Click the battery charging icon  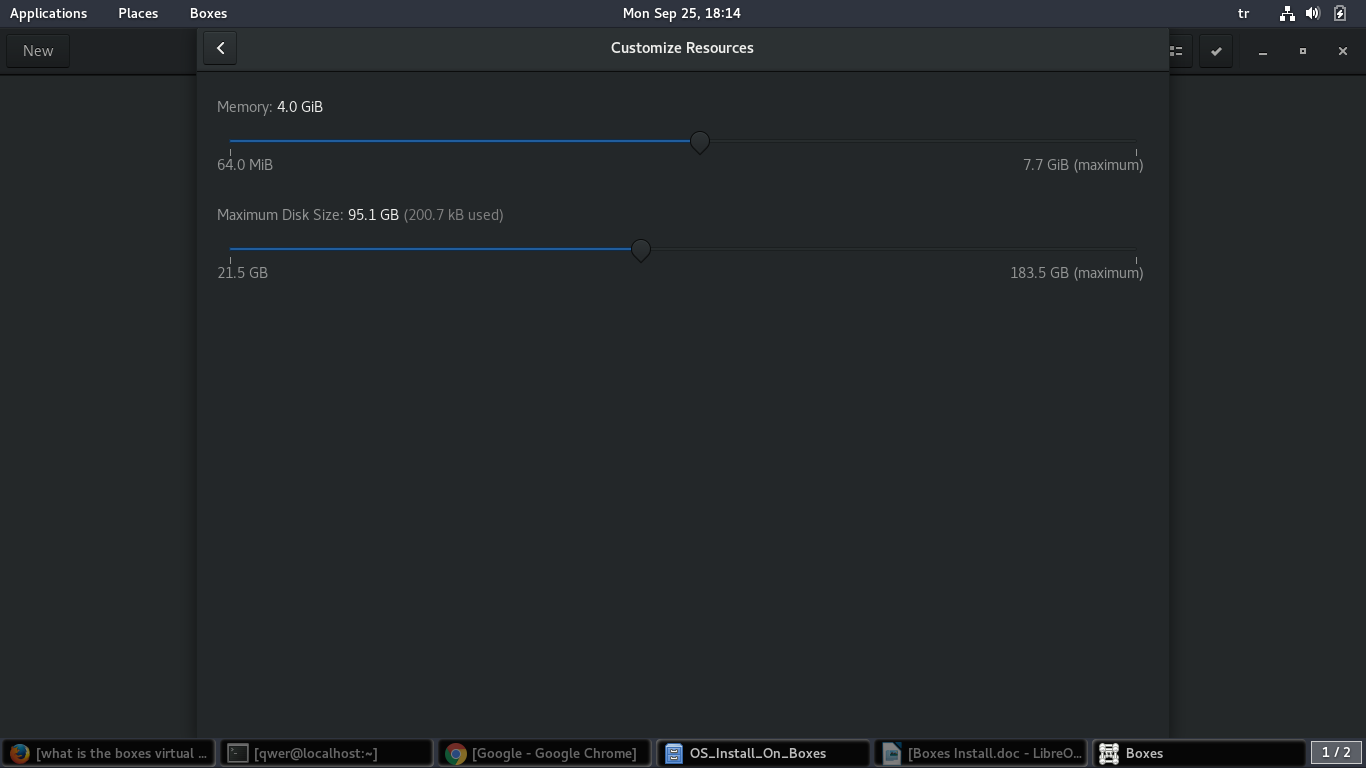point(1340,13)
